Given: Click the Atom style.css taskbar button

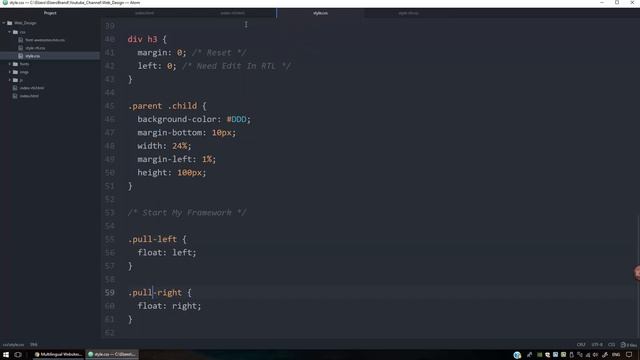Looking at the screenshot, I should [112, 355].
